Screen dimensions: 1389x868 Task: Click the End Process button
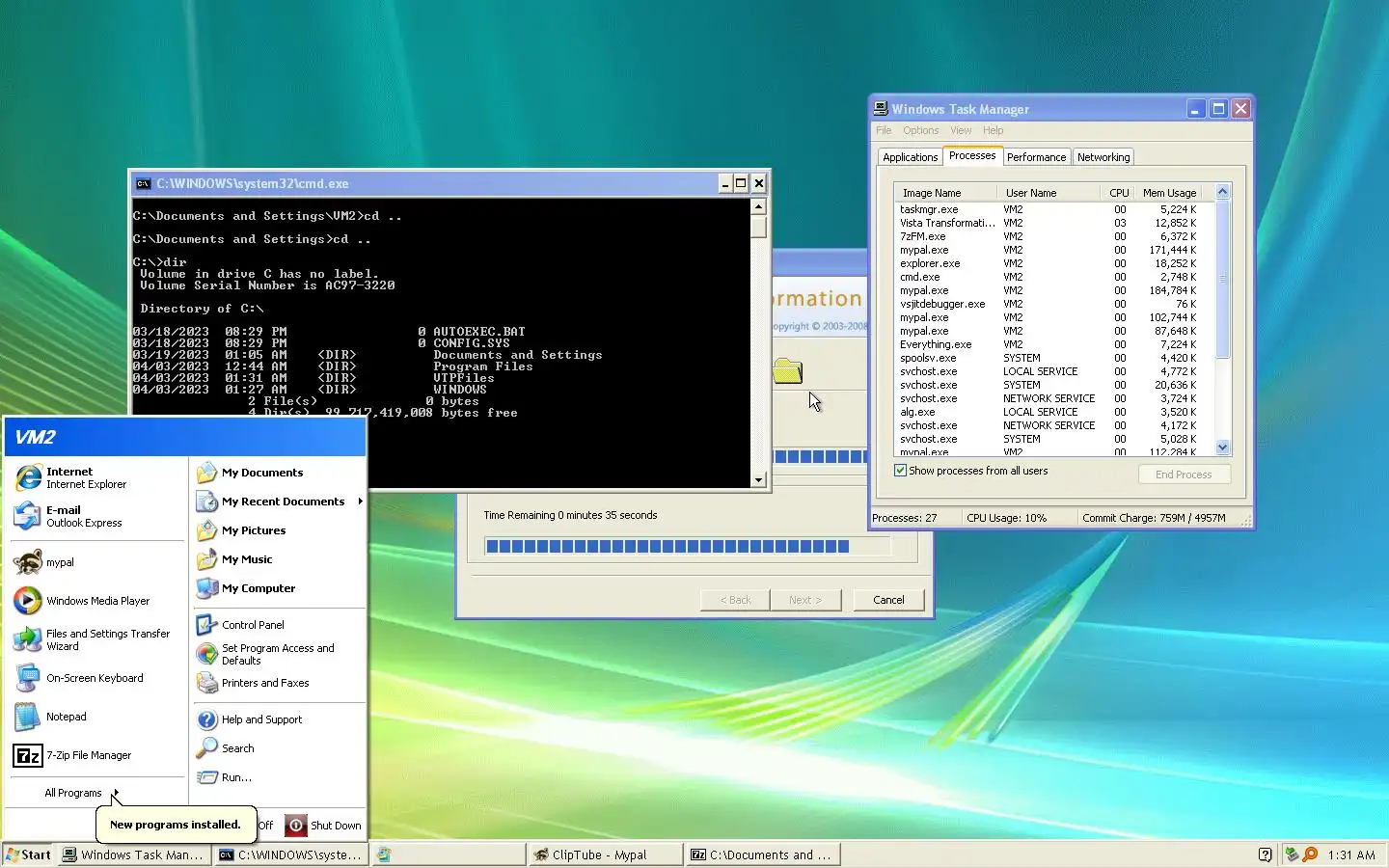point(1184,475)
